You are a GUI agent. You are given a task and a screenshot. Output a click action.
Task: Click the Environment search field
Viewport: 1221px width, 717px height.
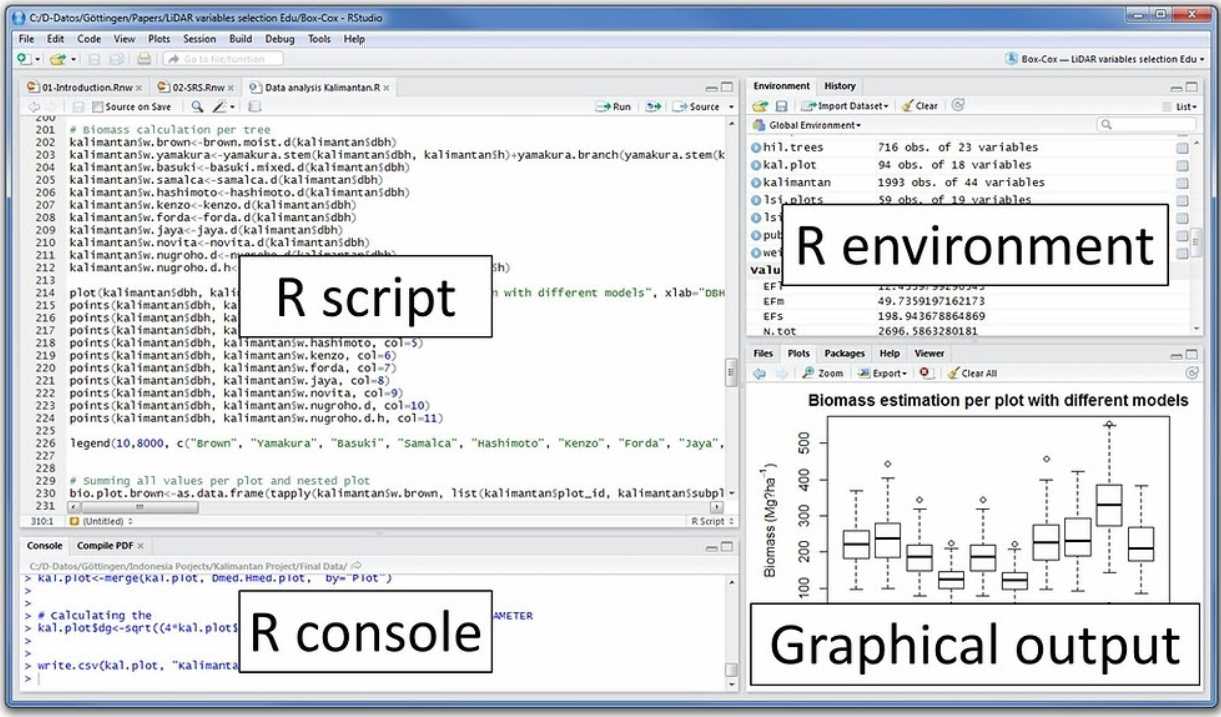[x=1147, y=125]
